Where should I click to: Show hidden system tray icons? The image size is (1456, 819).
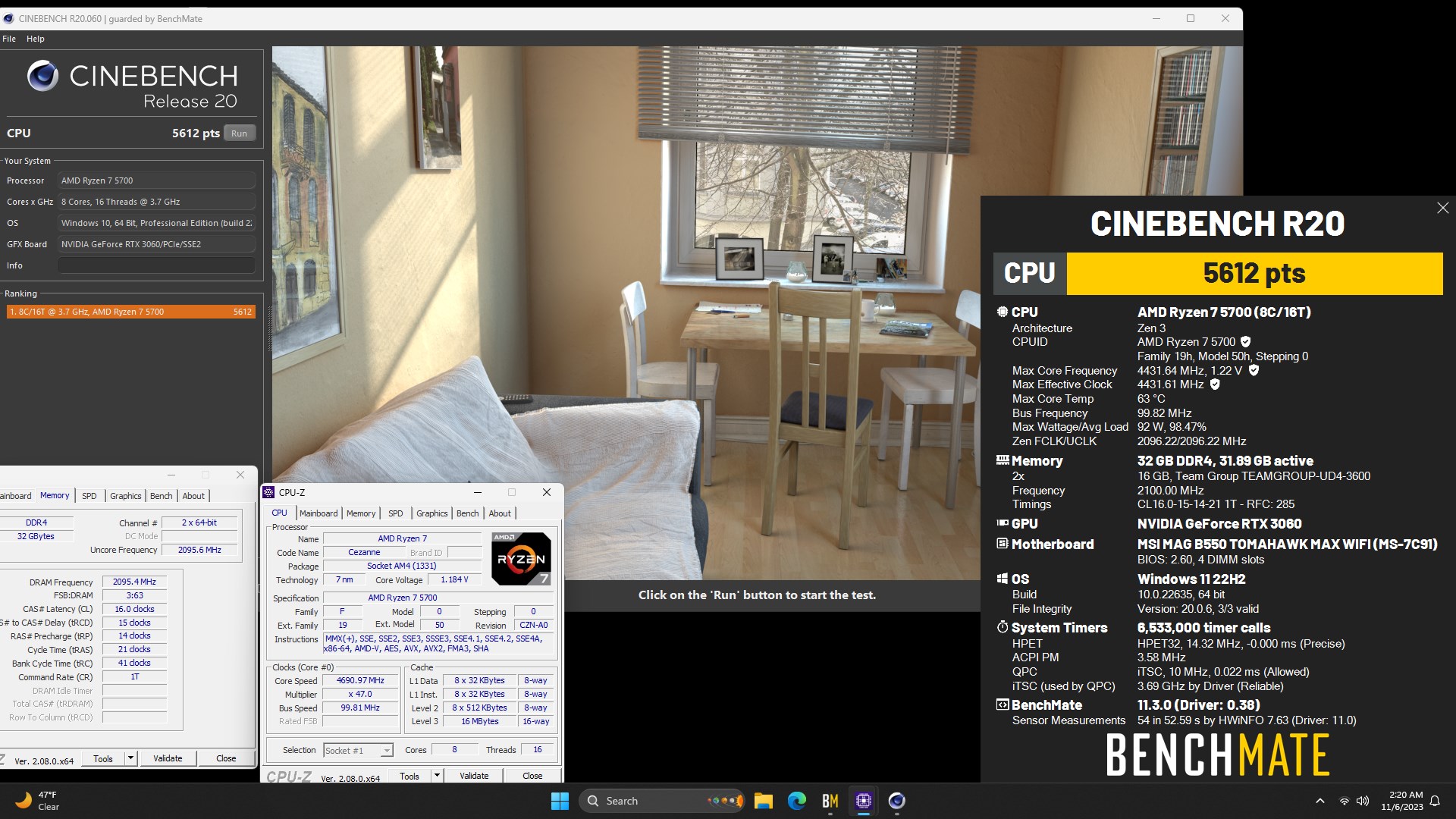coord(1319,801)
